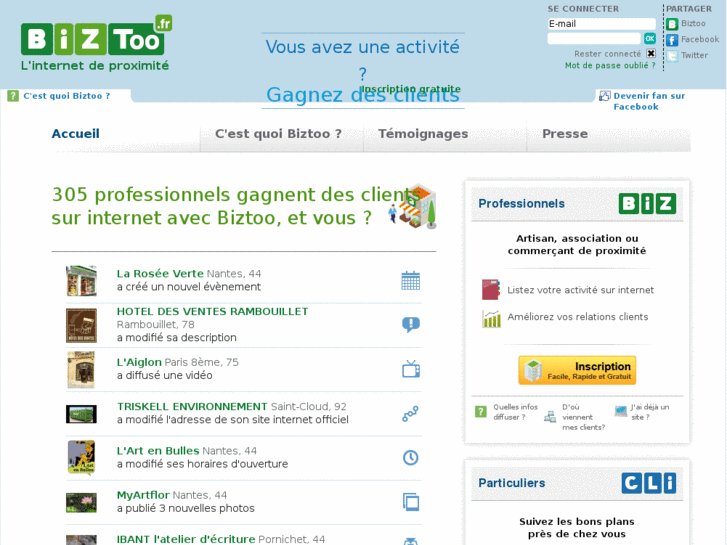Click the computer icon beside J'ai déjà un site
Image resolution: width=727 pixels, height=545 pixels.
click(x=620, y=411)
